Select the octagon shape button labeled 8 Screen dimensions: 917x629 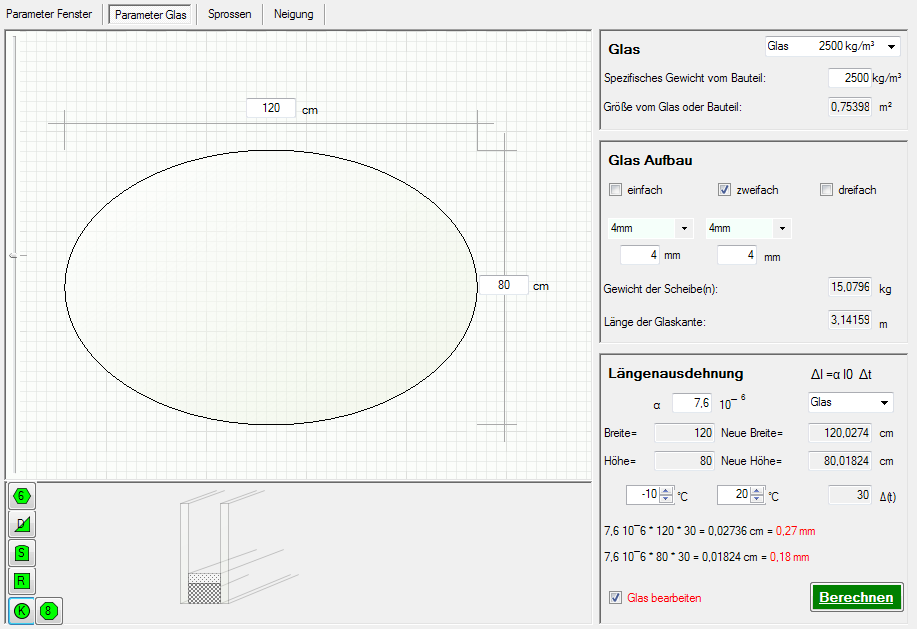[x=49, y=610]
